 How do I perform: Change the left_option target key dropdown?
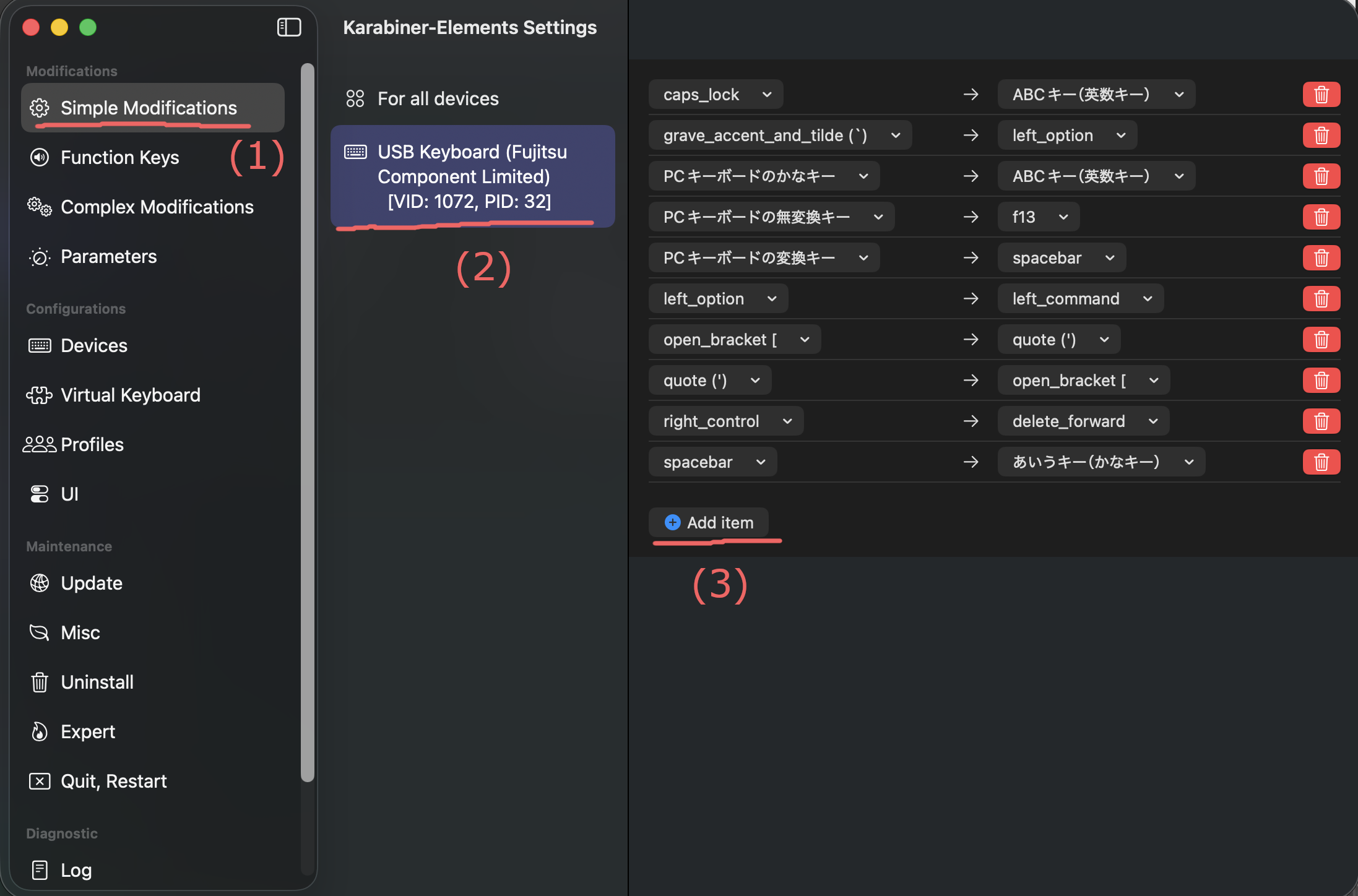point(1068,136)
